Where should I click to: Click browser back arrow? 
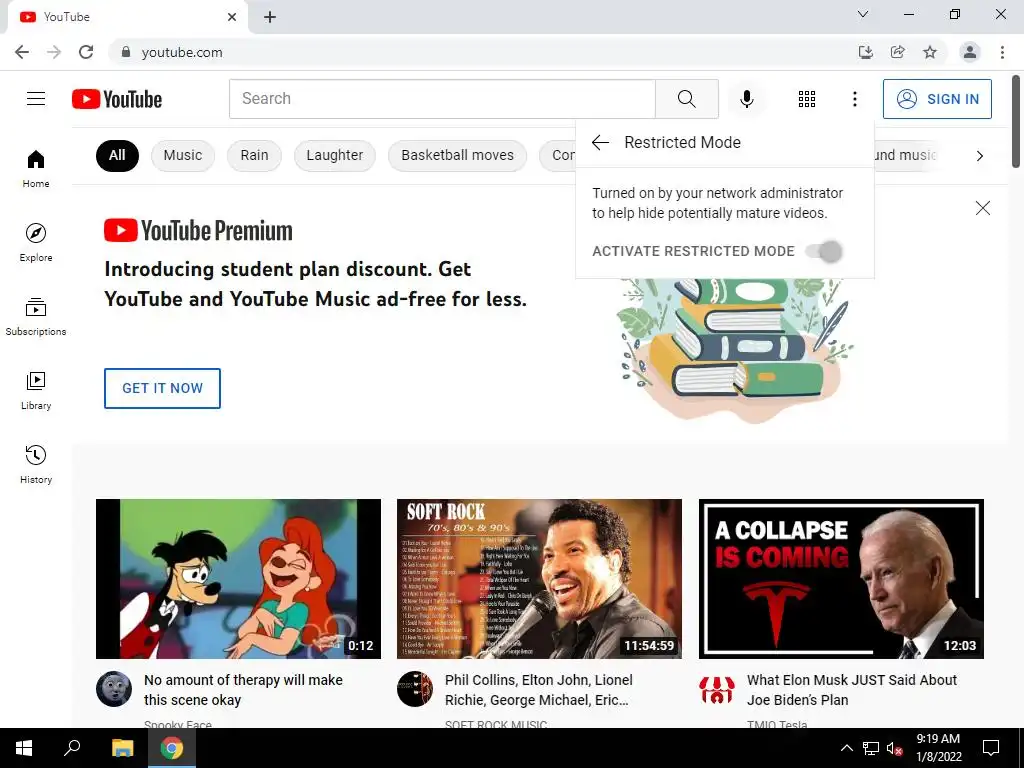(x=22, y=52)
